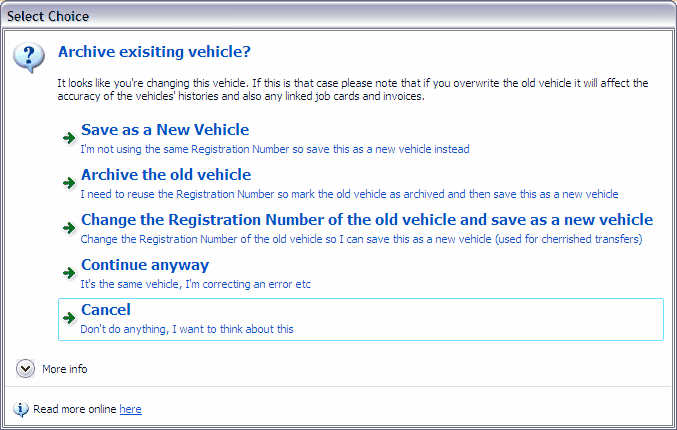Click the info icon beside Read more online
Image resolution: width=677 pixels, height=430 pixels.
[x=21, y=409]
